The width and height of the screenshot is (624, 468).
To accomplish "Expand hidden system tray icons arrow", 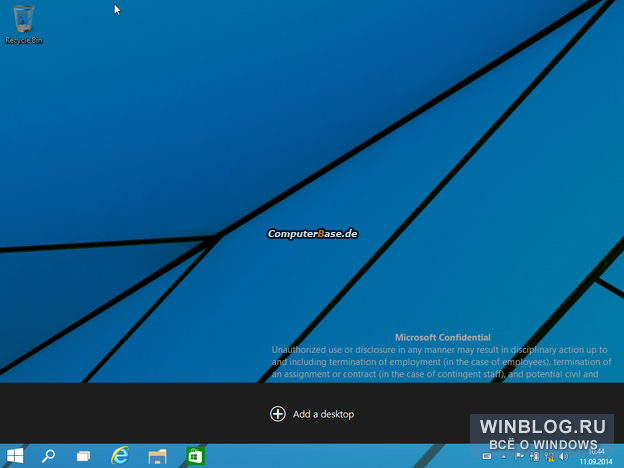I will pyautogui.click(x=503, y=457).
